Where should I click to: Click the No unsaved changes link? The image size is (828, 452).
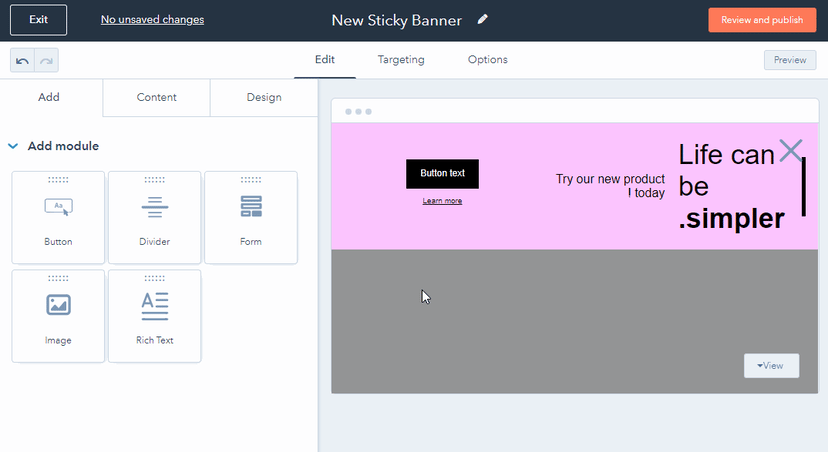[x=152, y=20]
